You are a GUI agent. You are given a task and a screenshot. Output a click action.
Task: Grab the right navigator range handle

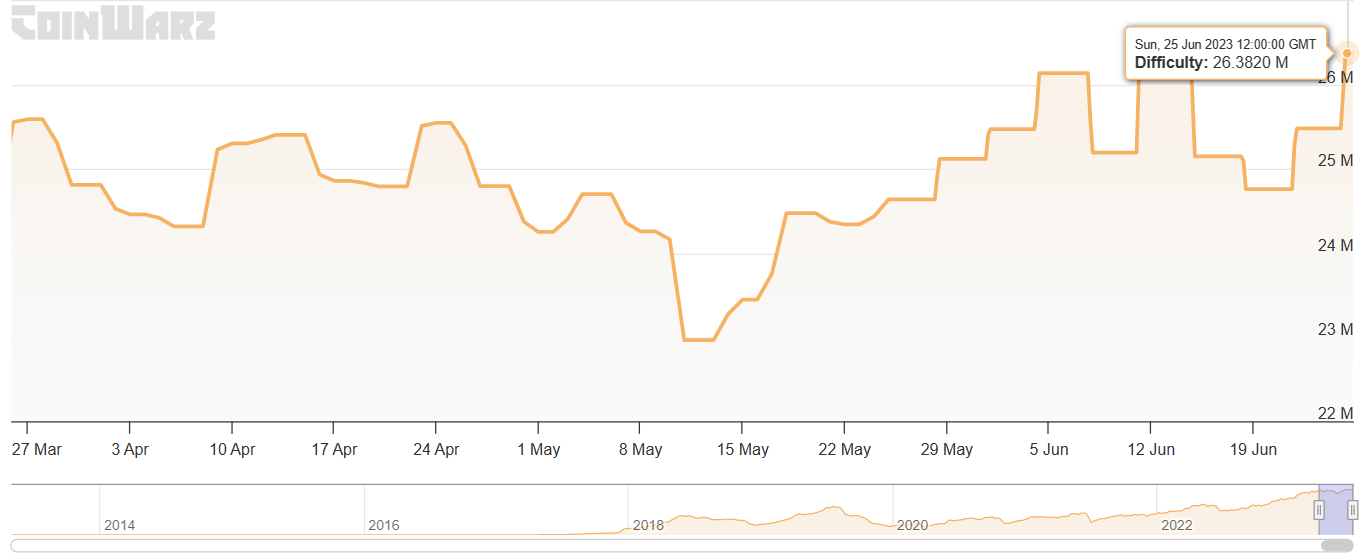point(1352,510)
